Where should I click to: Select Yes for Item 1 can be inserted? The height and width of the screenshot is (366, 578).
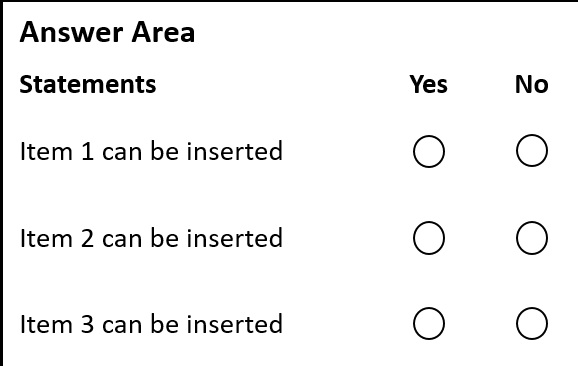point(429,151)
